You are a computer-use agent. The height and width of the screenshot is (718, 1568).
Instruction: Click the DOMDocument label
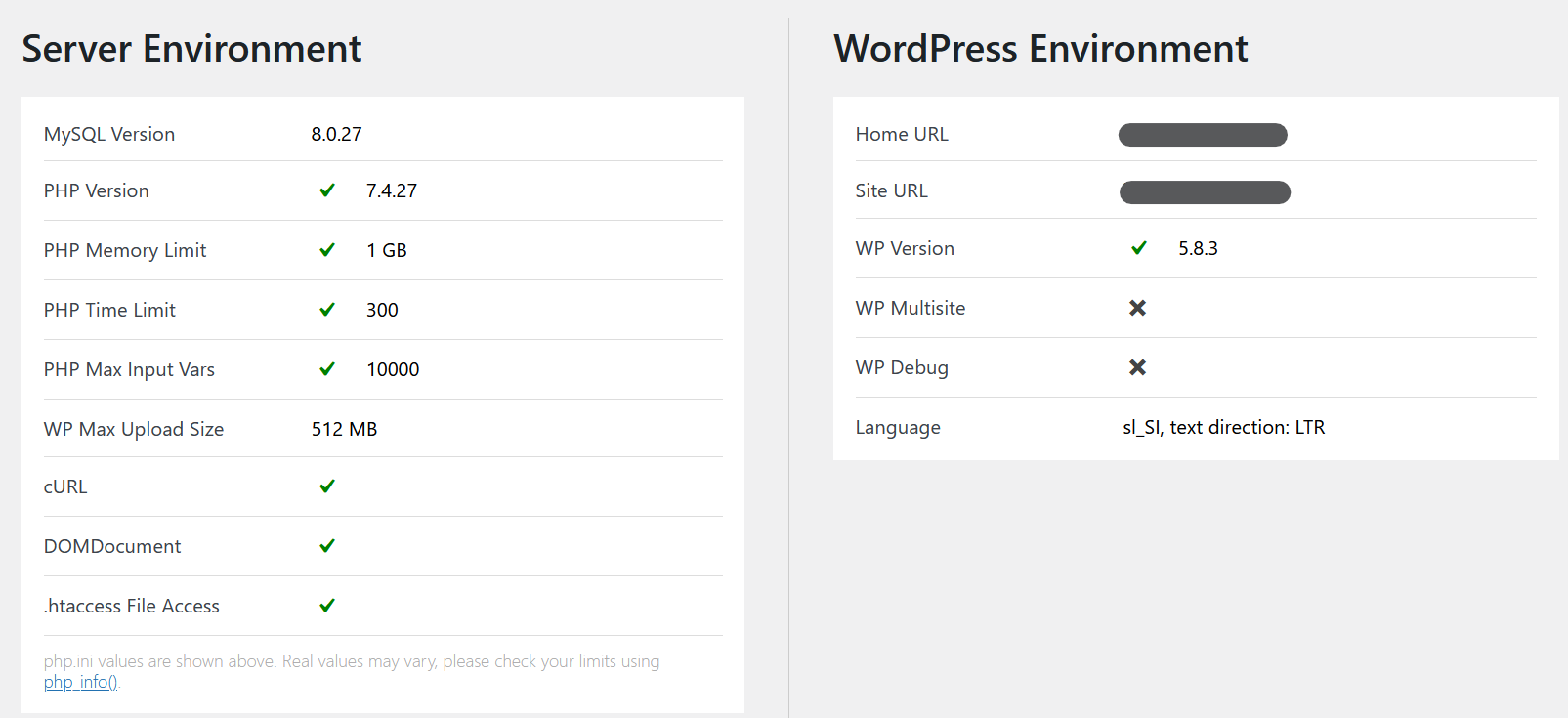(x=112, y=546)
